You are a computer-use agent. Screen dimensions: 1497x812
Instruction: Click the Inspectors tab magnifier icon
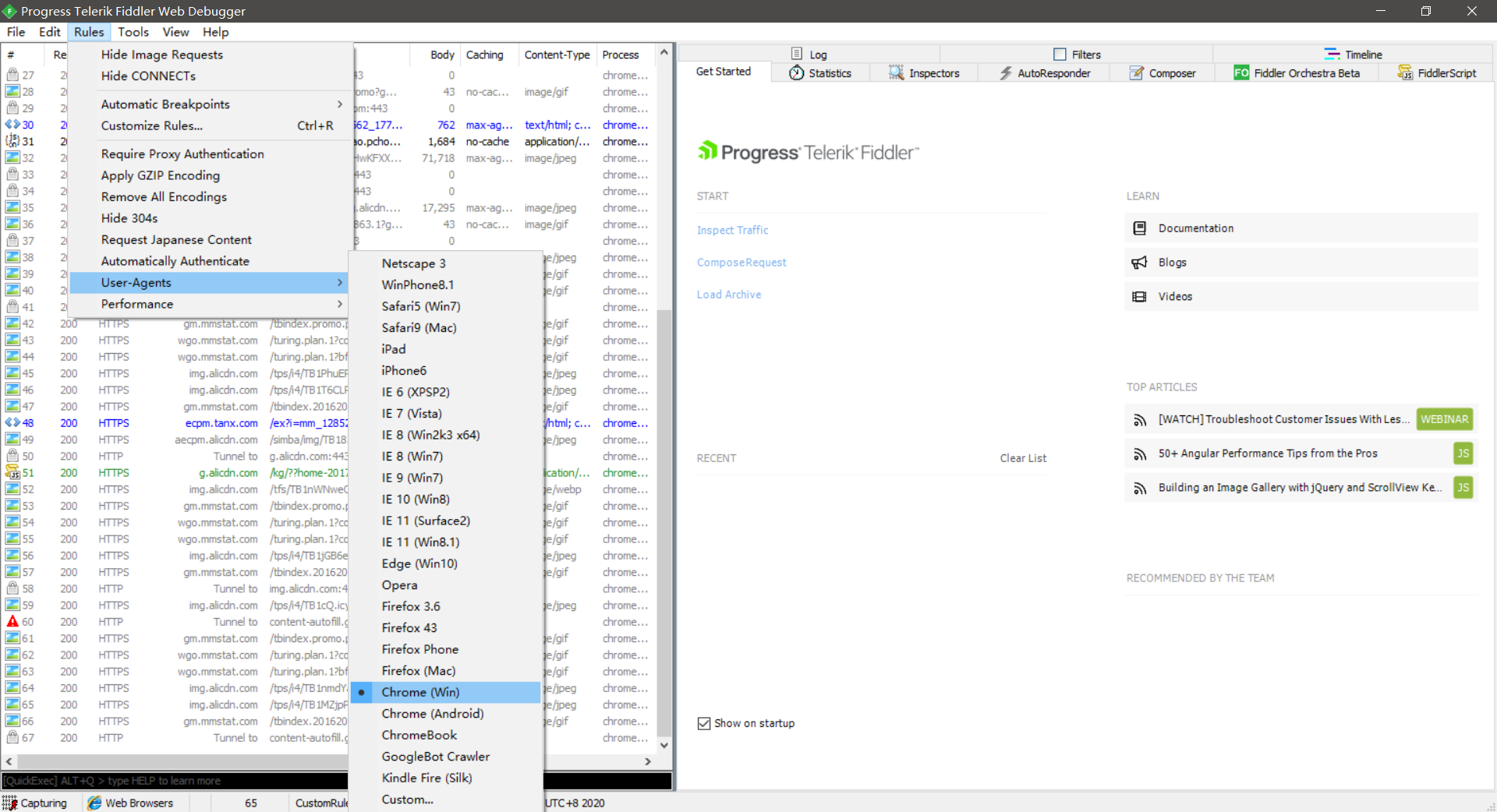[x=897, y=72]
